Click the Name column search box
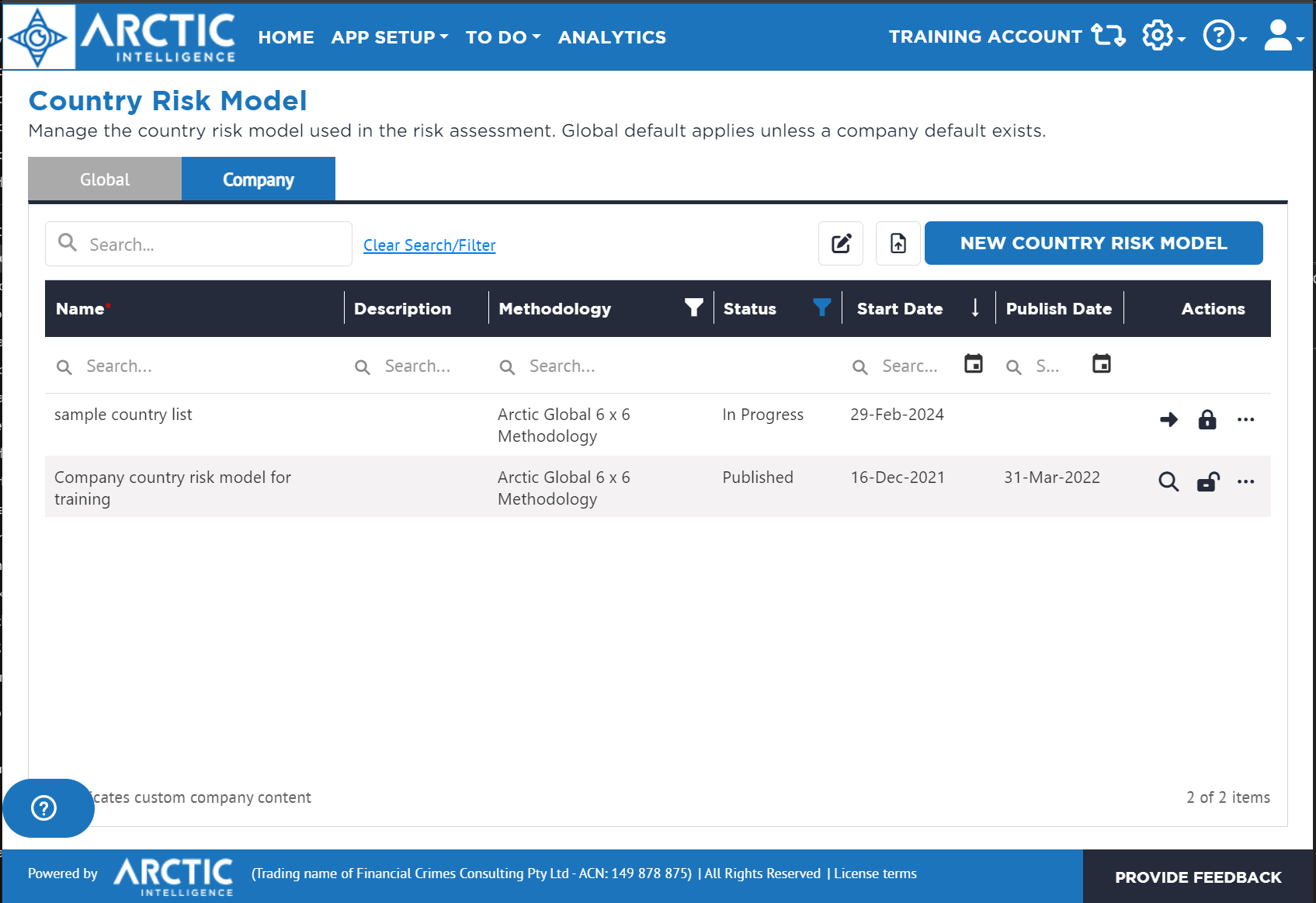 (194, 366)
